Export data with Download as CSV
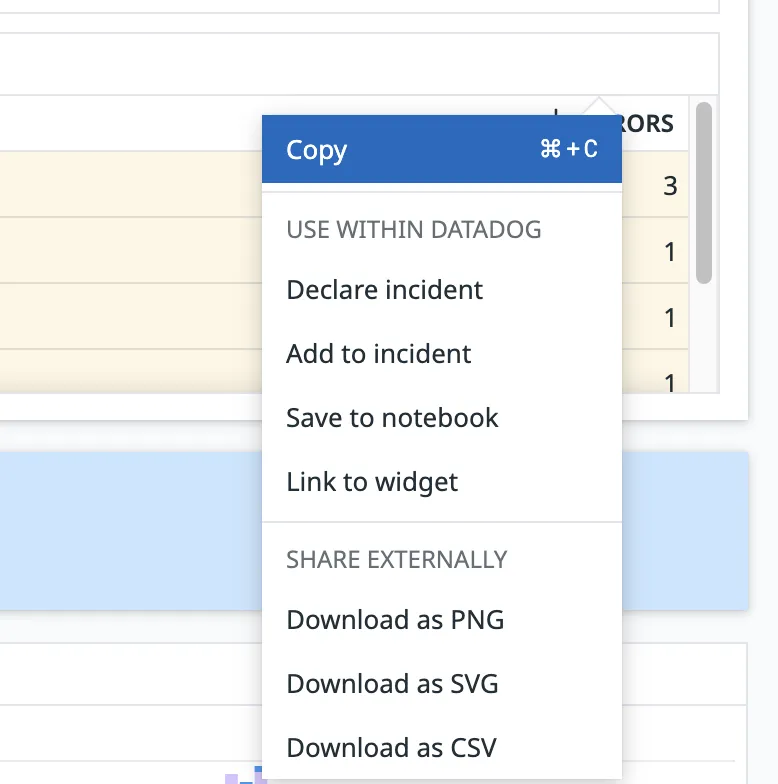 click(391, 747)
